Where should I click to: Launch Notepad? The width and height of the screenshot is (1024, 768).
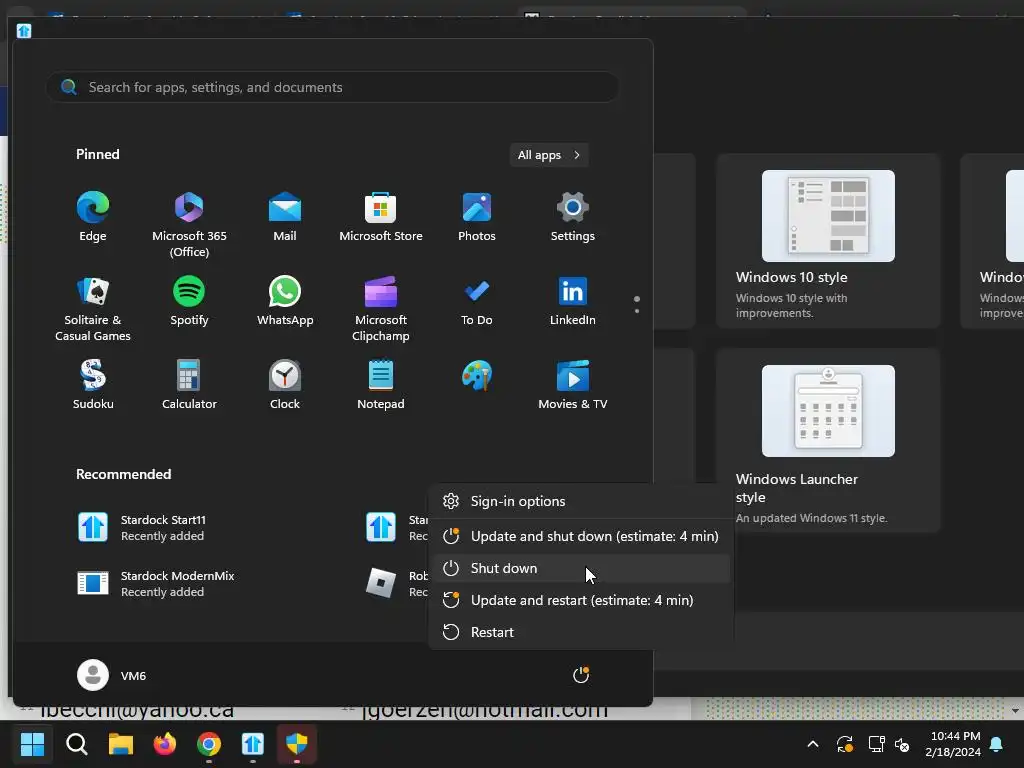381,385
